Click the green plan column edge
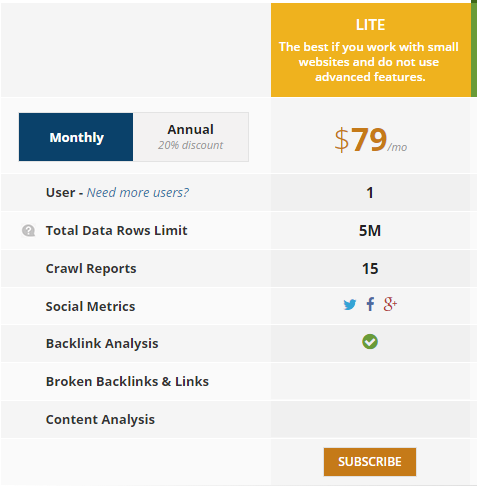477x489 pixels. (474, 48)
